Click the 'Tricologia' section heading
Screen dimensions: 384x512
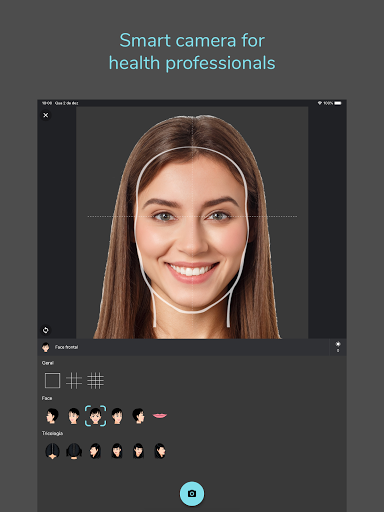[52, 433]
